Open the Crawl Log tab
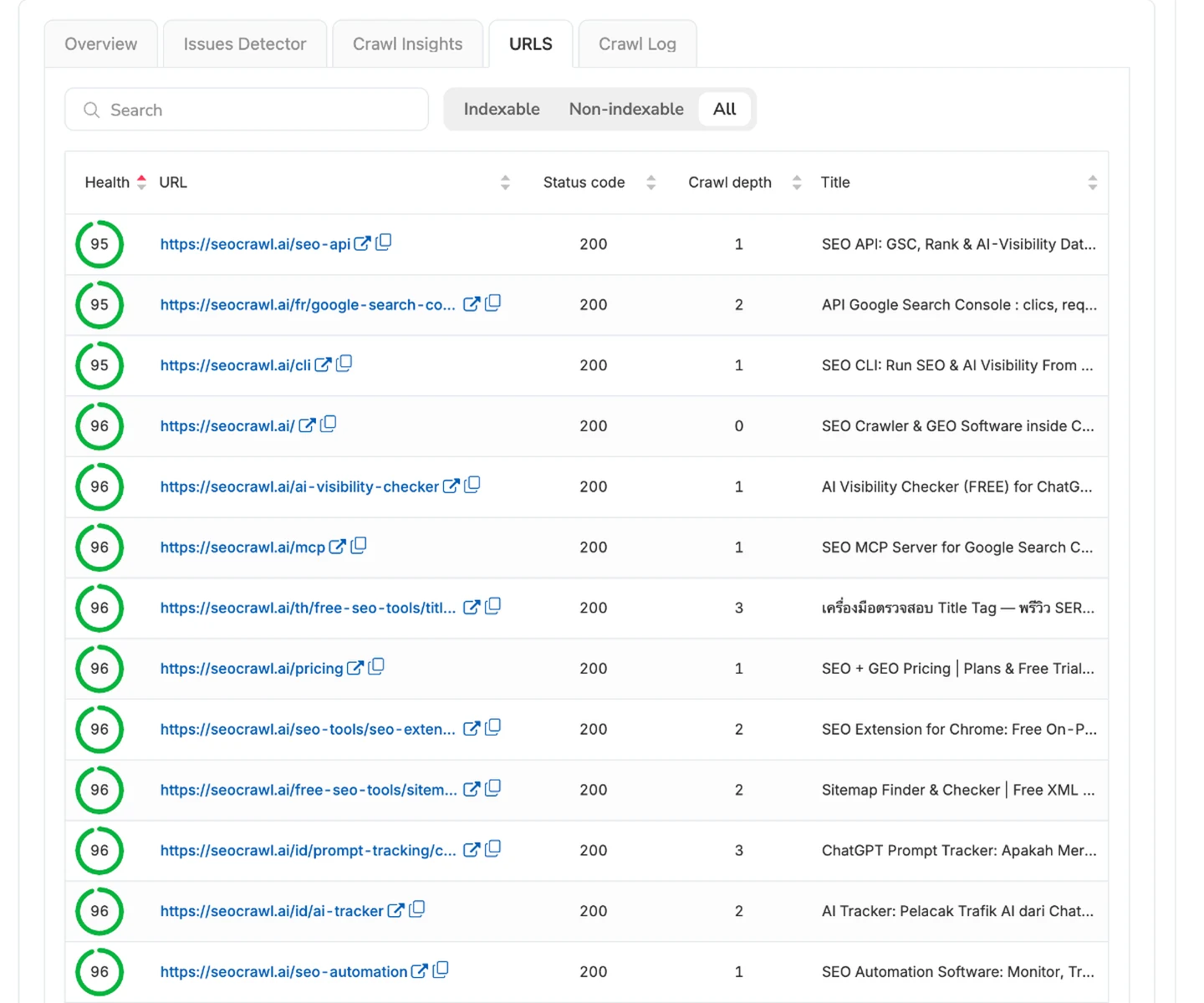This screenshot has height=1003, width=1204. point(638,44)
